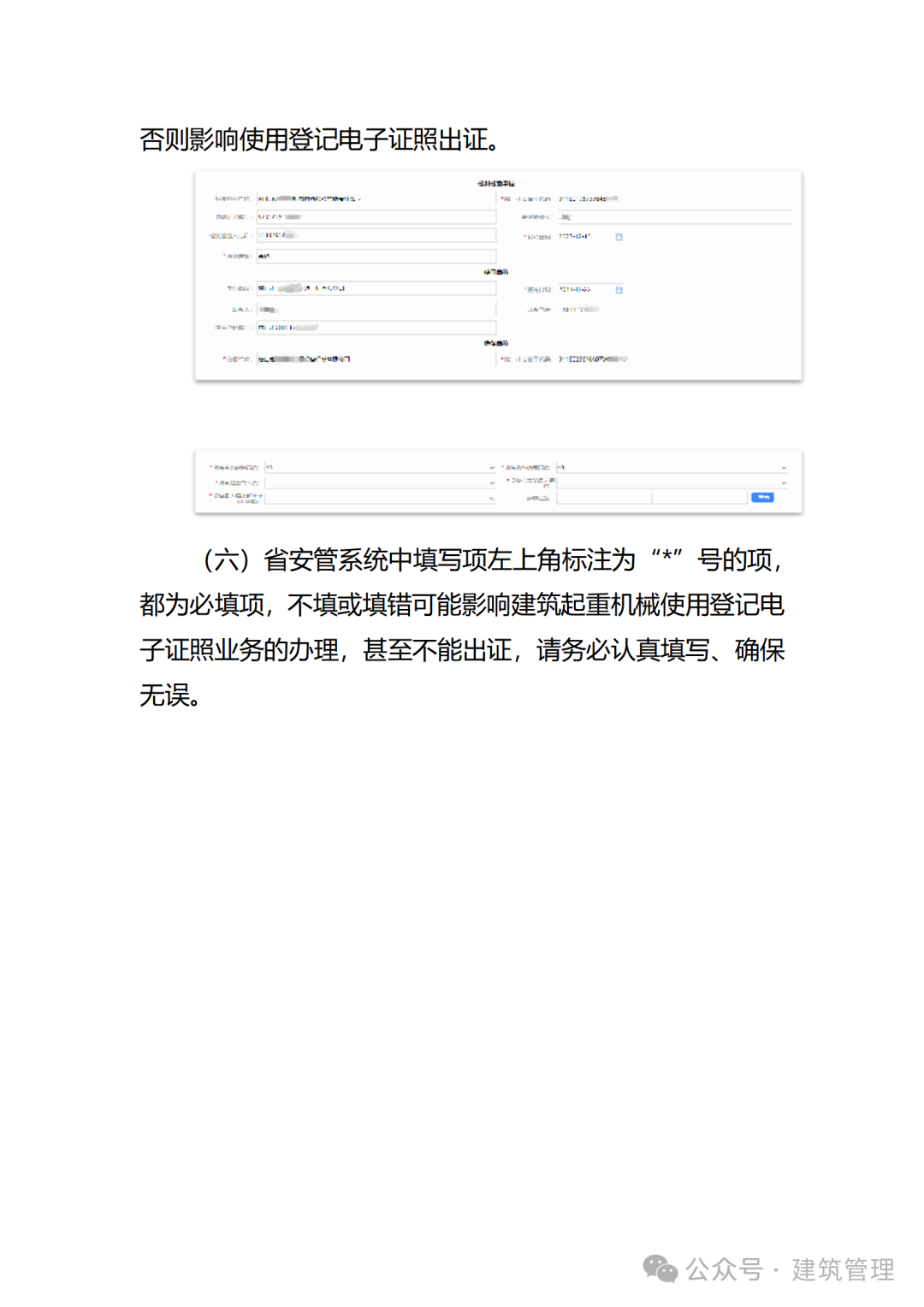Click the blue action button in the lower form
This screenshot has height=1307, width=924.
pos(762,496)
